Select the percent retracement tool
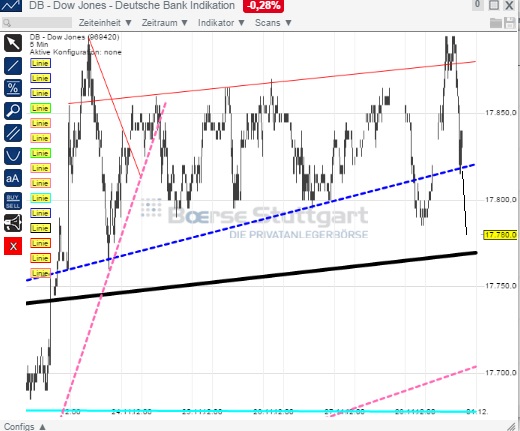 point(13,88)
